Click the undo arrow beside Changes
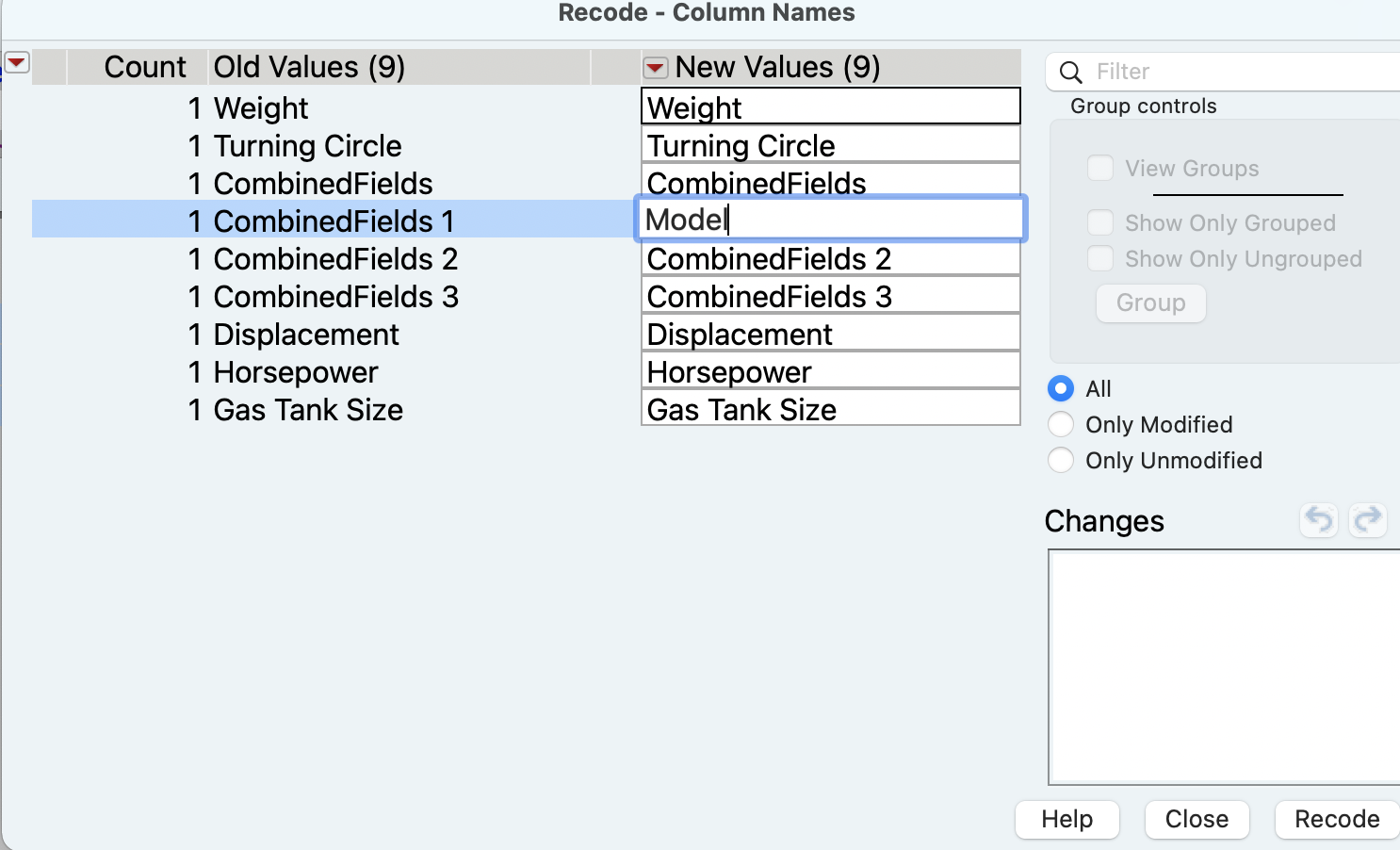 pyautogui.click(x=1318, y=519)
